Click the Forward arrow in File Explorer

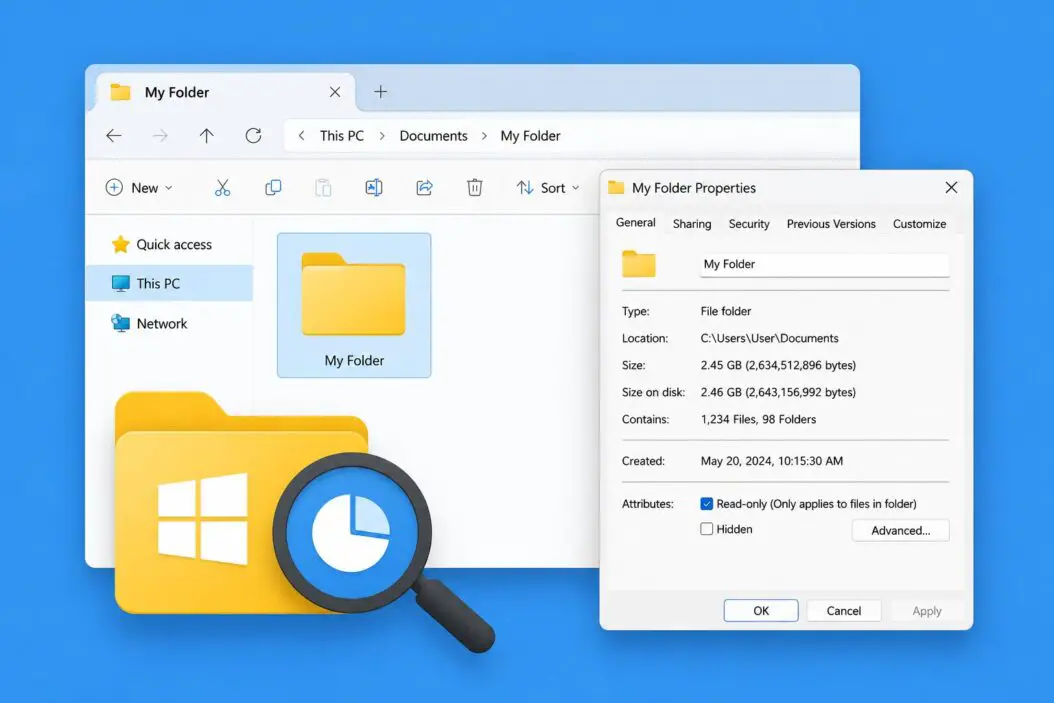point(160,136)
